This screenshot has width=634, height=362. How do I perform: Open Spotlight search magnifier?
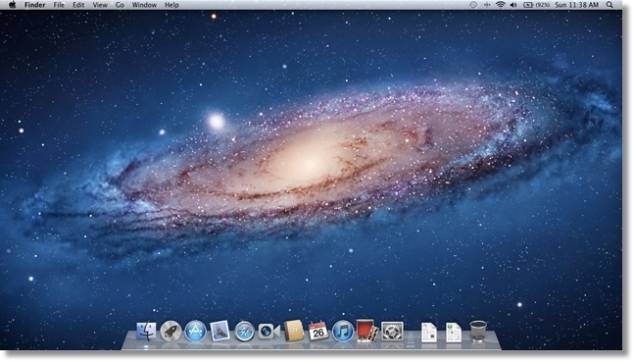609,5
